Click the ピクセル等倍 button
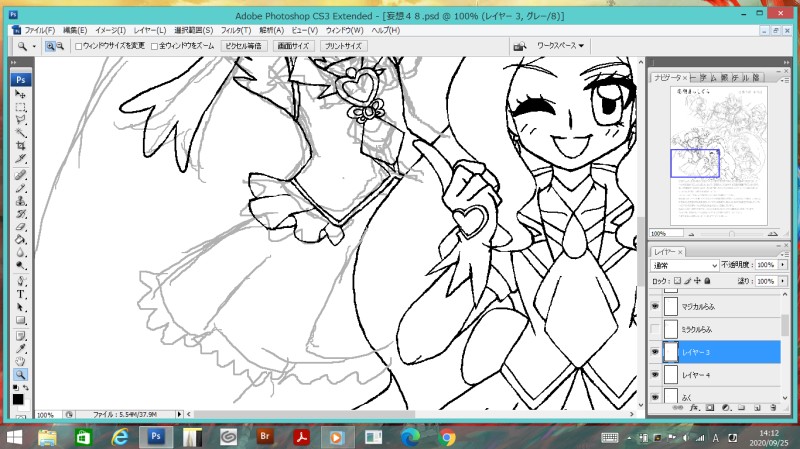This screenshot has height=449, width=800. tap(243, 46)
